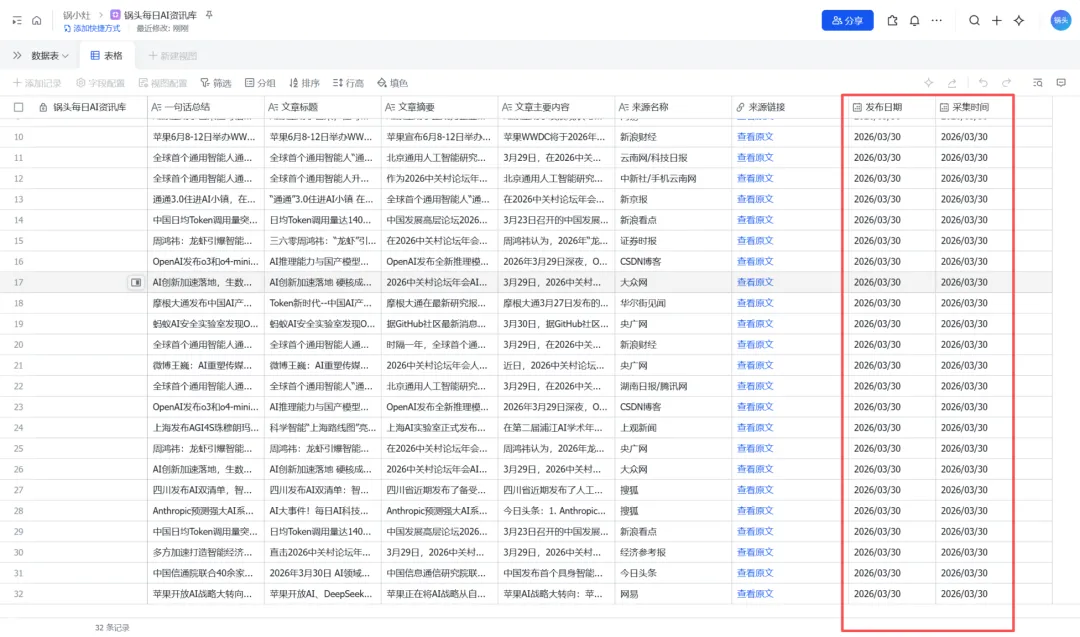Open the search magnifier icon
Viewport: 1080px width, 637px height.
974,21
